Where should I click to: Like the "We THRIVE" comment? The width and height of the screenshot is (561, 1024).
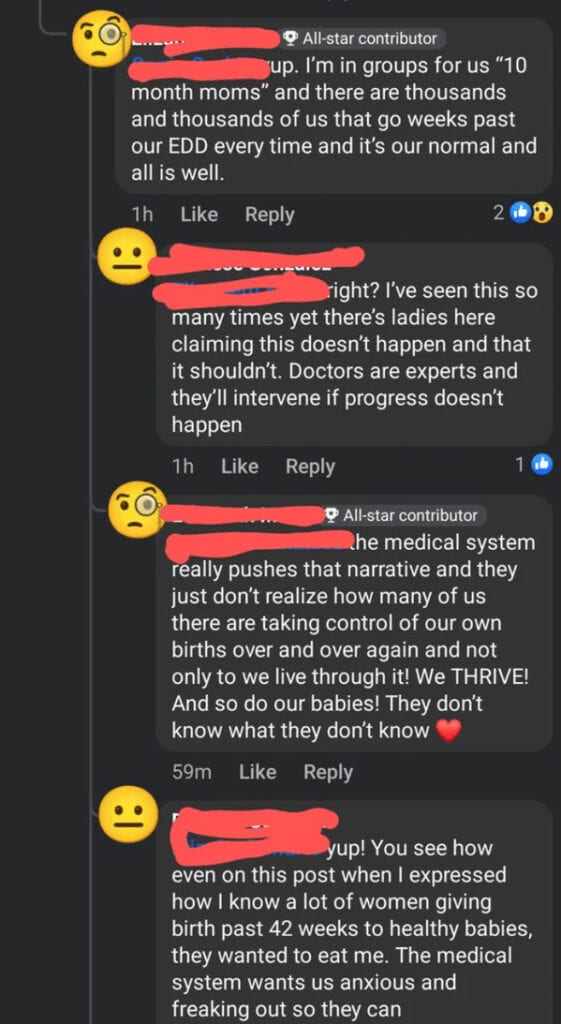point(257,772)
